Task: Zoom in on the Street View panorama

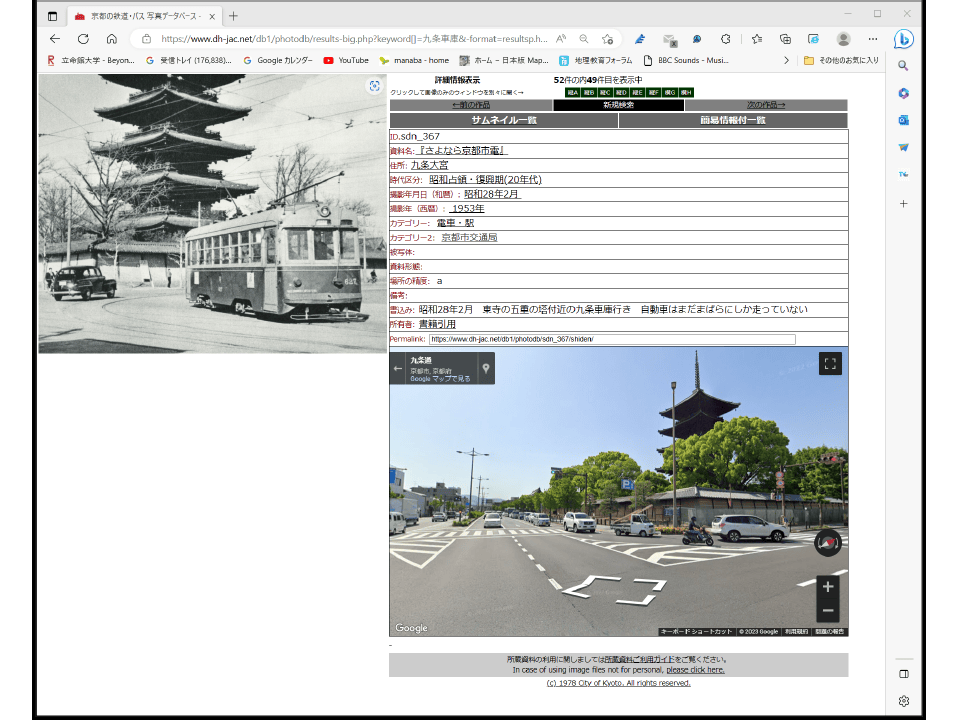Action: tap(828, 587)
